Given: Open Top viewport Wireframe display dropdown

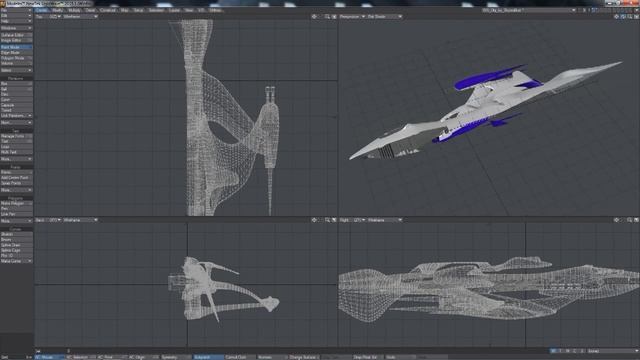Looking at the screenshot, I should point(80,17).
